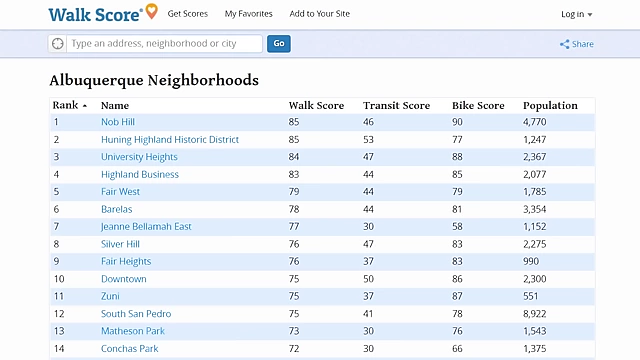
Task: Open the Zuni neighborhood link
Action: coord(110,296)
